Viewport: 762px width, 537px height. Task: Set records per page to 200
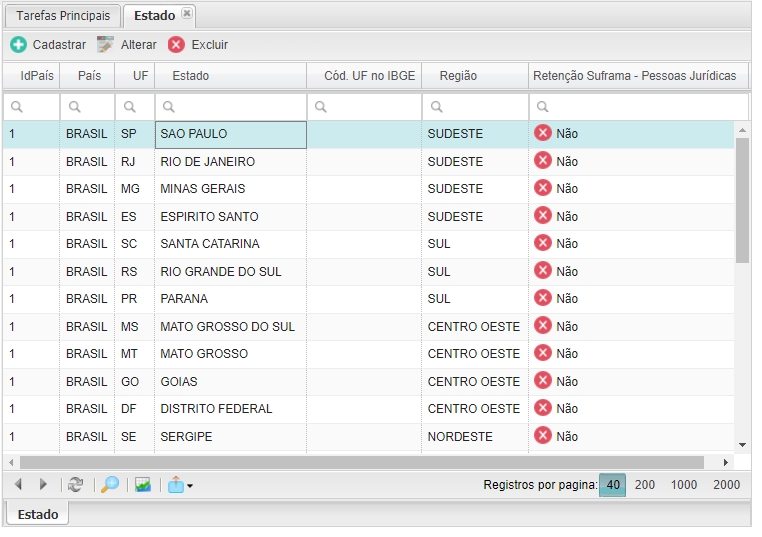(x=644, y=485)
